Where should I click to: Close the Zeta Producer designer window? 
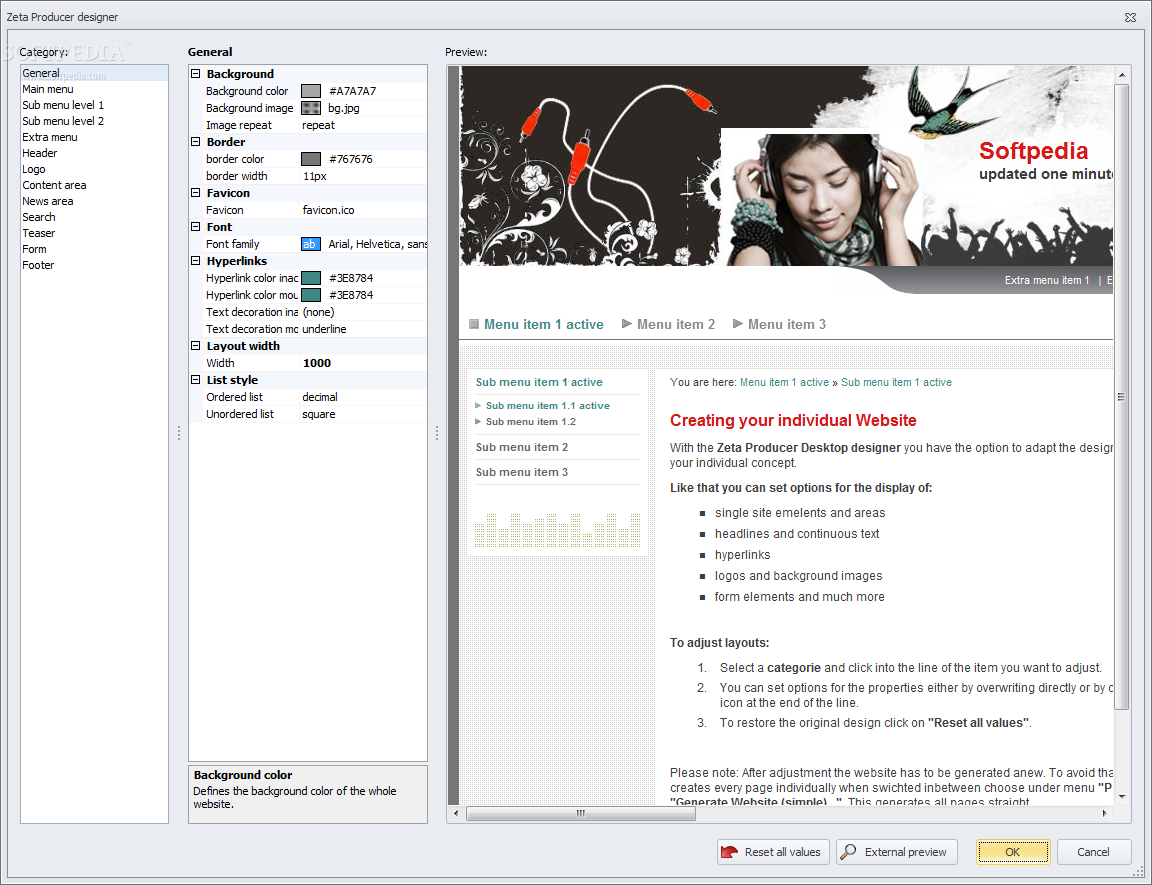click(1130, 17)
